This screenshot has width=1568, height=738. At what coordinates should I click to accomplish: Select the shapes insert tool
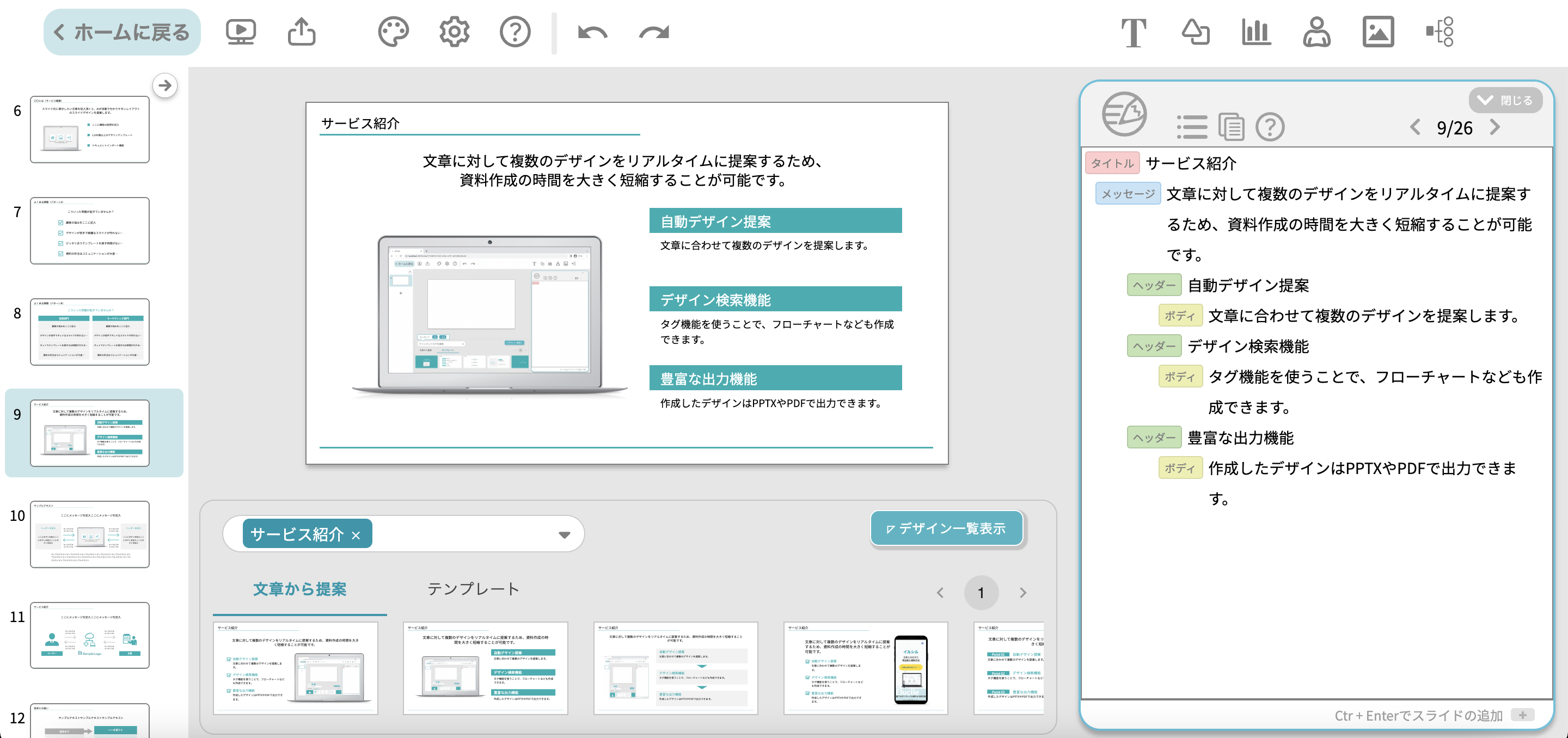coord(1195,32)
